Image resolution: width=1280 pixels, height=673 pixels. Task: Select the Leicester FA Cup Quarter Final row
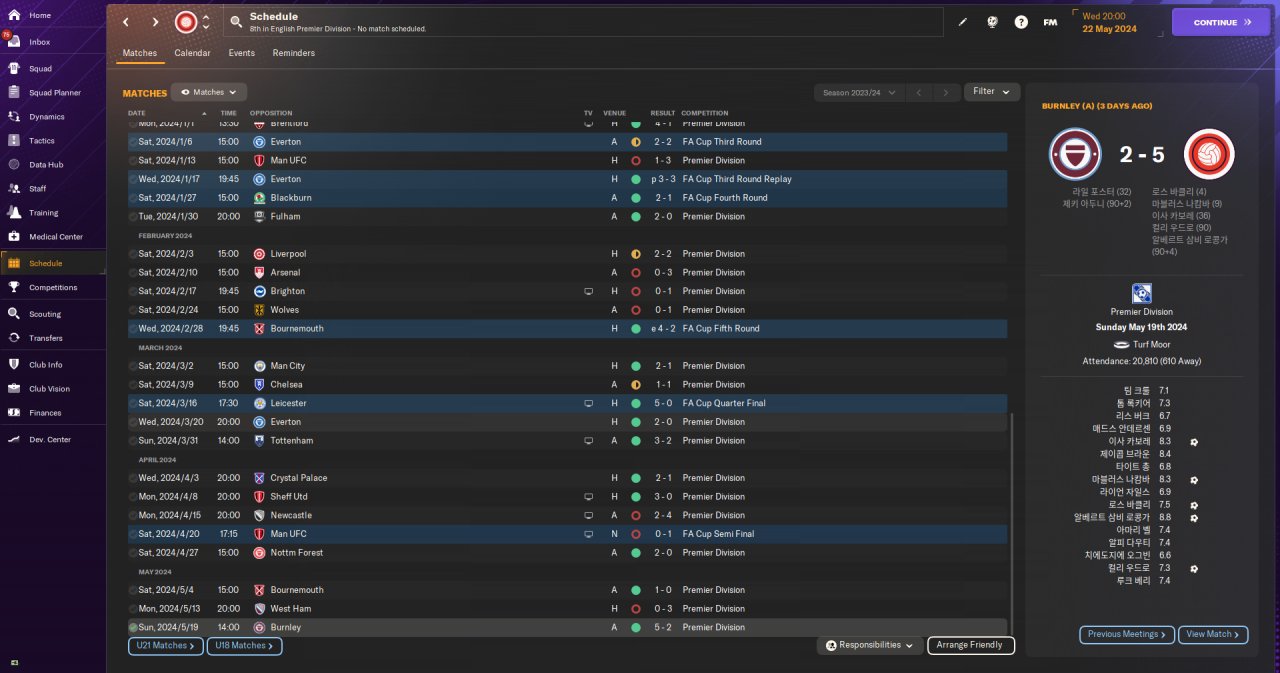point(567,403)
